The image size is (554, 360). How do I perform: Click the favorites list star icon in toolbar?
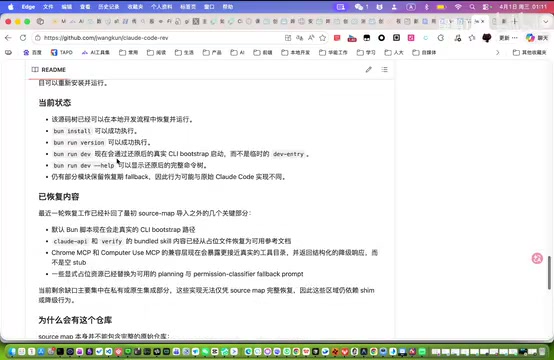tap(472, 38)
